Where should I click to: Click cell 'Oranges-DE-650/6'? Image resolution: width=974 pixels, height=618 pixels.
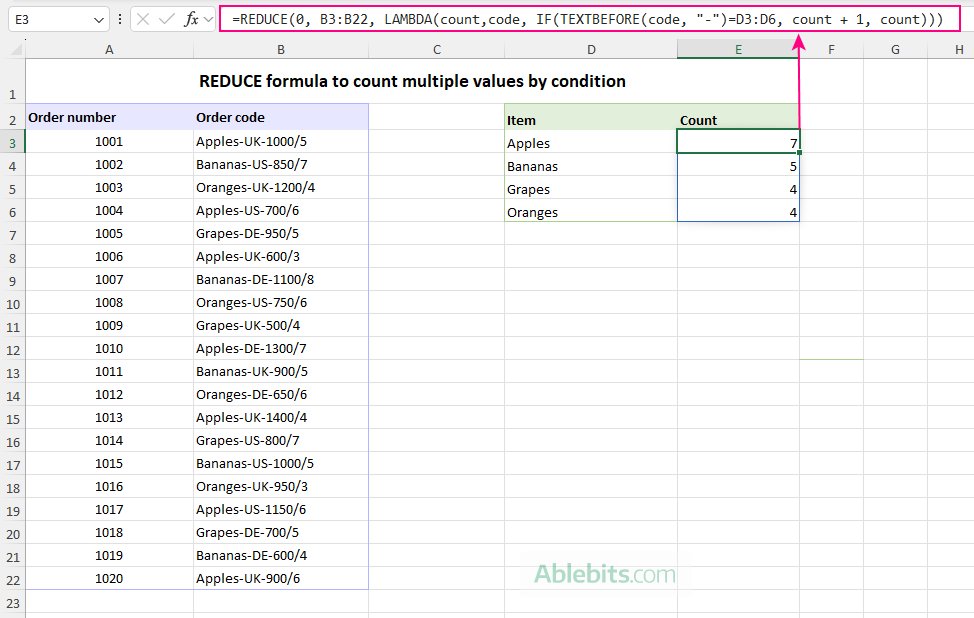pyautogui.click(x=281, y=394)
